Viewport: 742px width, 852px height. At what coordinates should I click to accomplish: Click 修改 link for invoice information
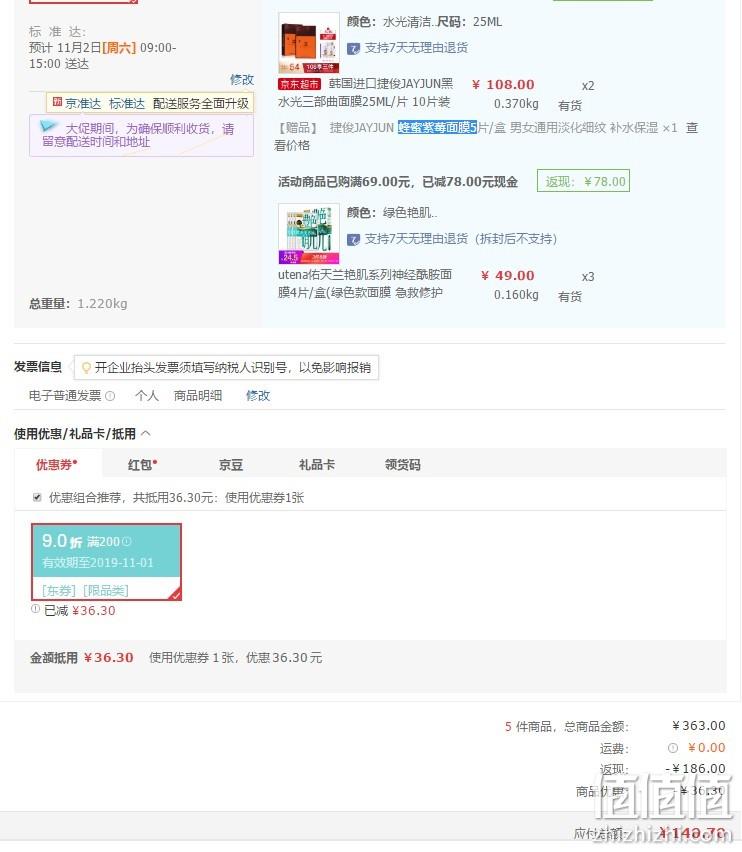tap(258, 396)
